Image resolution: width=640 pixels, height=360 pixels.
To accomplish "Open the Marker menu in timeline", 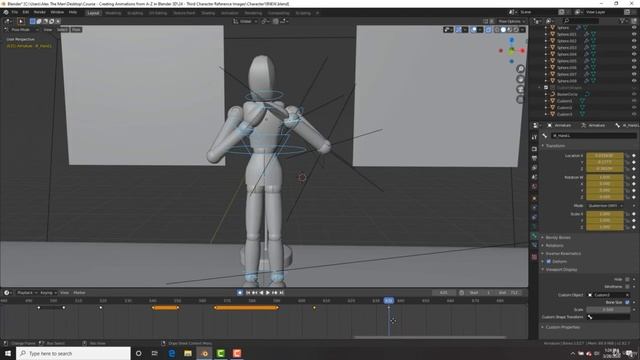I will (80, 293).
